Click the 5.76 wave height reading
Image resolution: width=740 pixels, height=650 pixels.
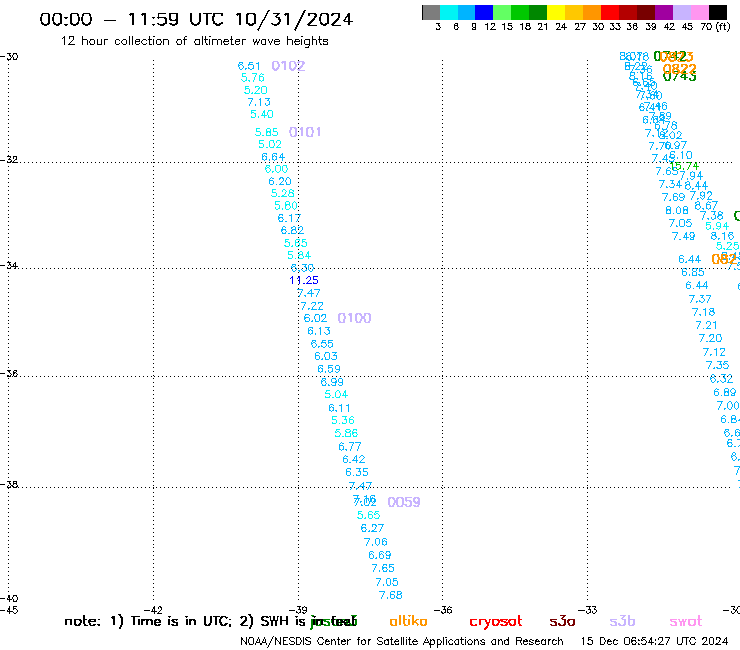[252, 77]
